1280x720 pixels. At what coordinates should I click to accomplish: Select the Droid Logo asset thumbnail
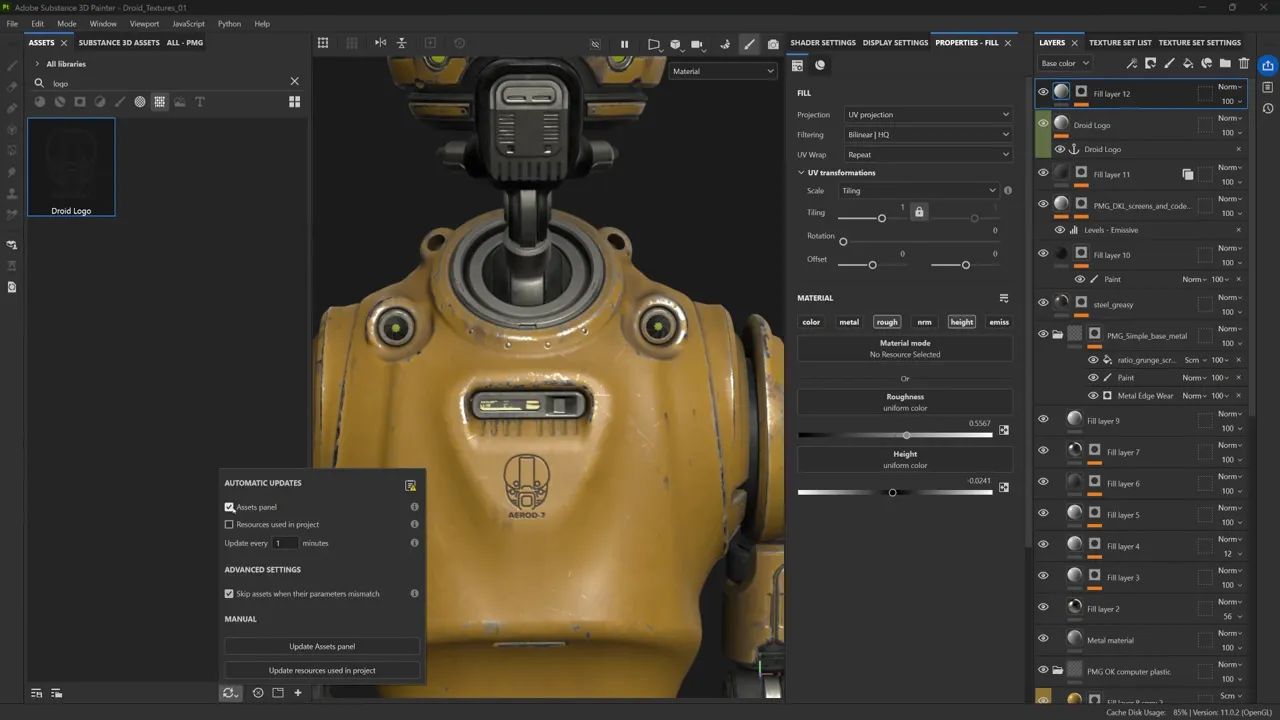click(71, 166)
